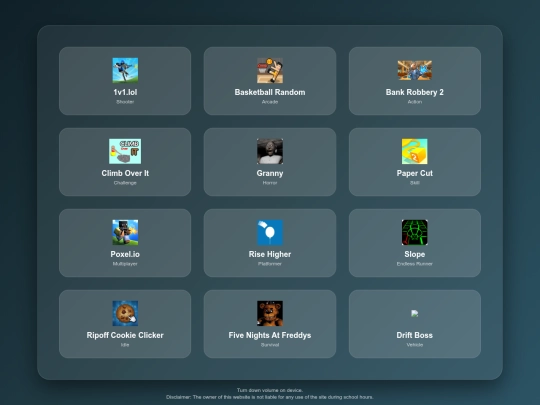Image resolution: width=540 pixels, height=405 pixels.
Task: Click the "Granny" game title
Action: (x=270, y=173)
